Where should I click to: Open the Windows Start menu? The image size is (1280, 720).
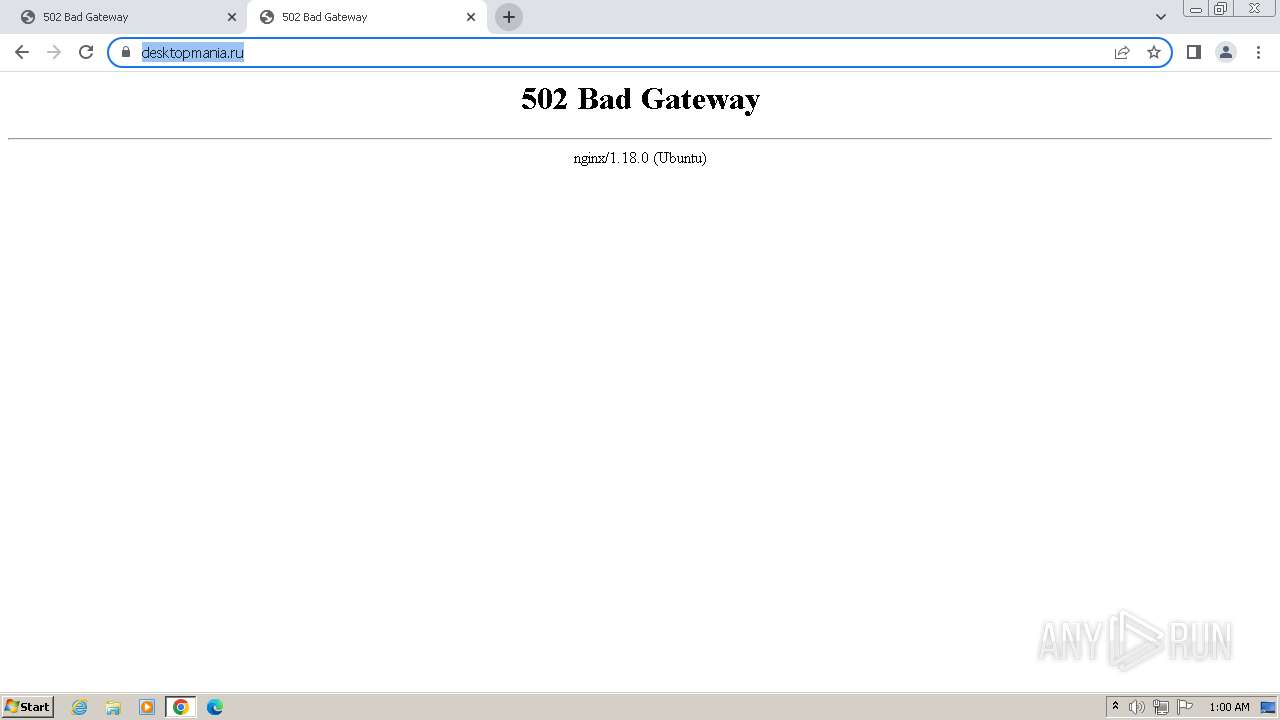pos(28,707)
